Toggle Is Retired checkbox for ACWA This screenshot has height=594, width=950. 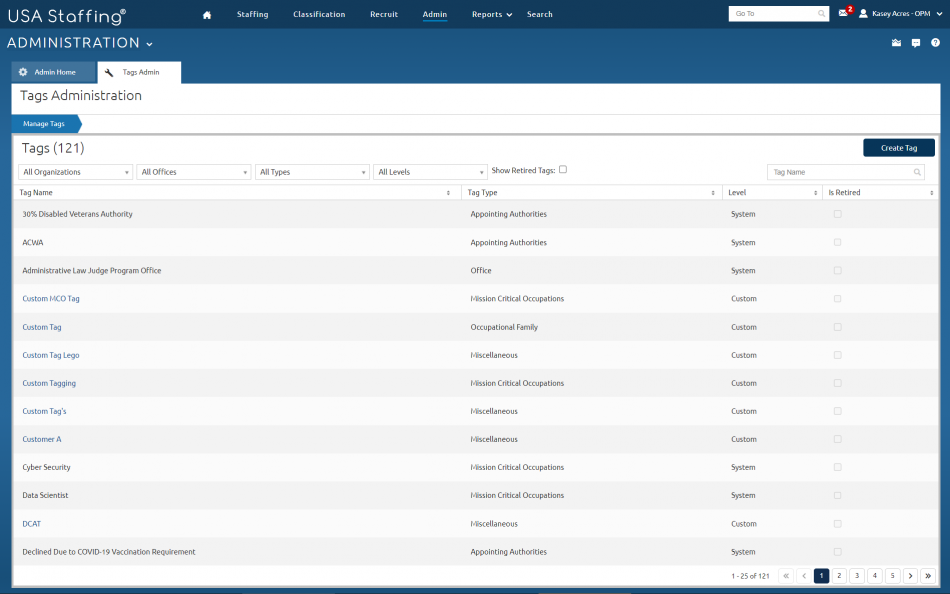(x=838, y=242)
